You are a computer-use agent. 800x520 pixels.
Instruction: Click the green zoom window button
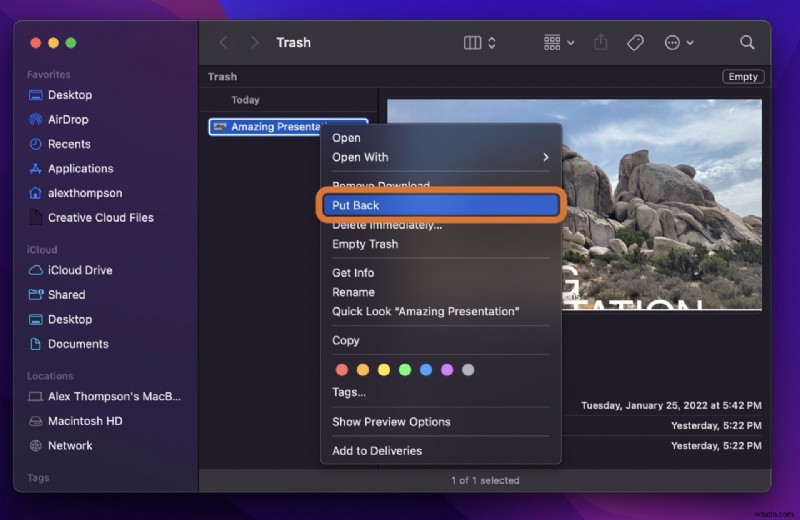point(71,43)
